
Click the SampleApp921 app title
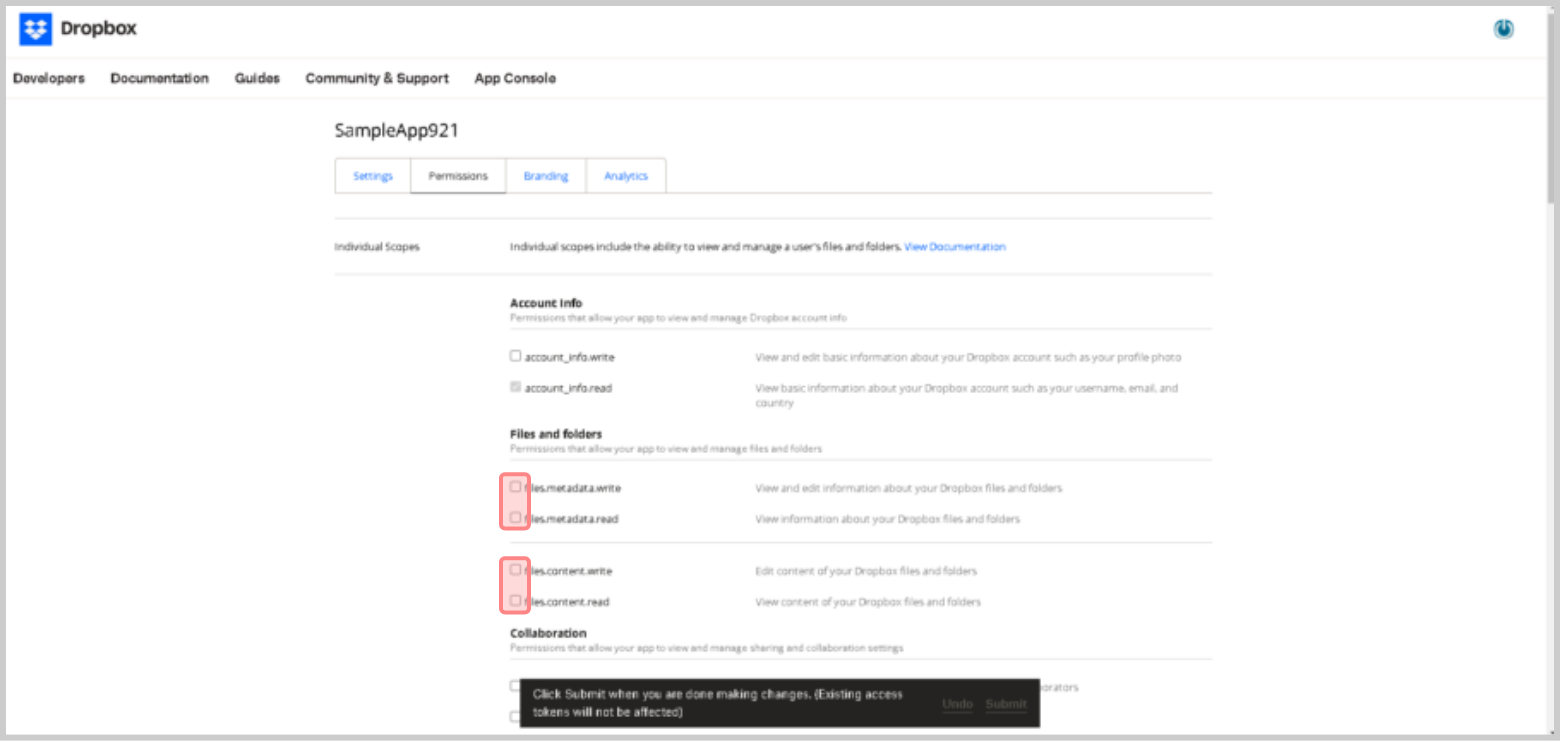pyautogui.click(x=396, y=130)
